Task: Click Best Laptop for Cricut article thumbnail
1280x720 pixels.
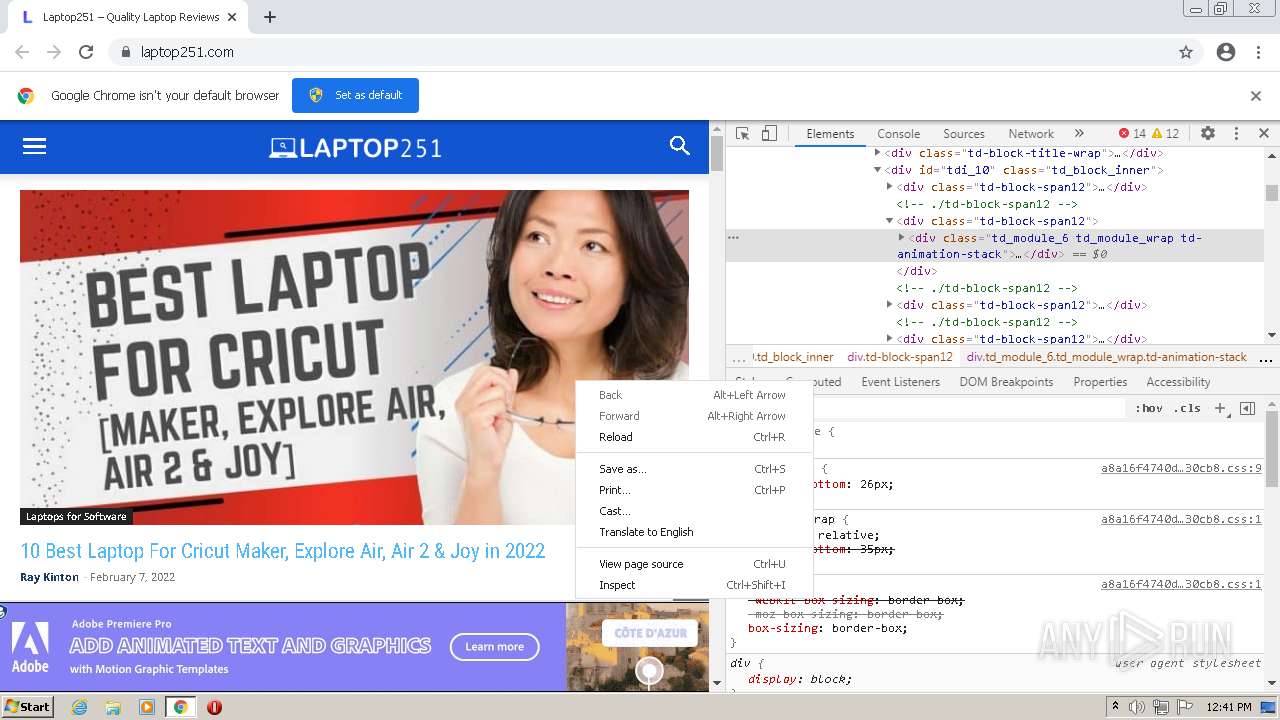Action: (354, 357)
